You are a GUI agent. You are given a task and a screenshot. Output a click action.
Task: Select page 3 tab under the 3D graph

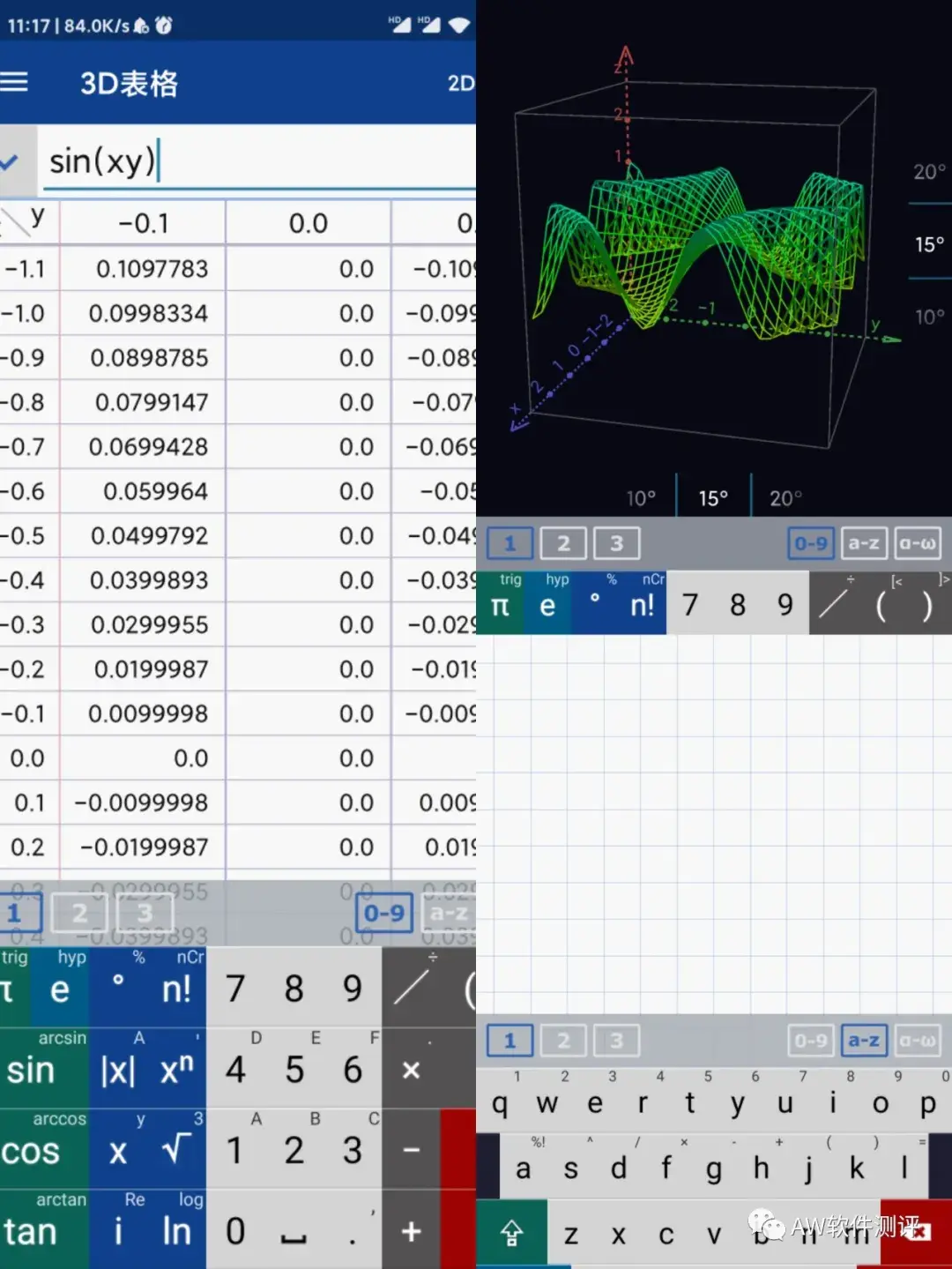tap(616, 543)
